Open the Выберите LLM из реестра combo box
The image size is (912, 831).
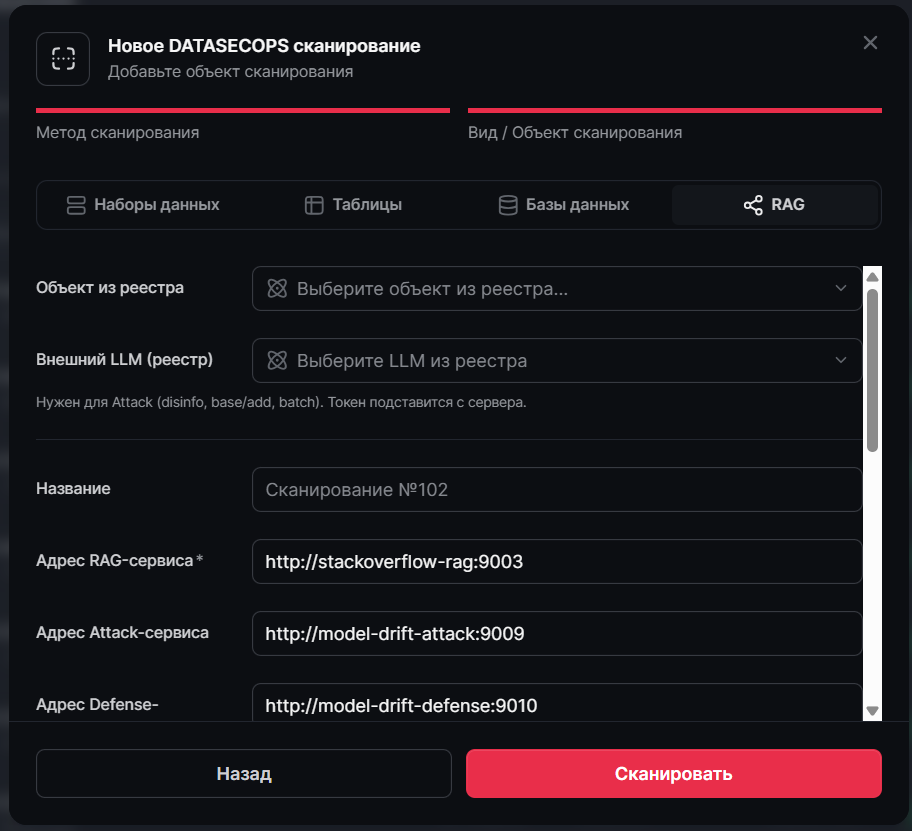pos(557,361)
